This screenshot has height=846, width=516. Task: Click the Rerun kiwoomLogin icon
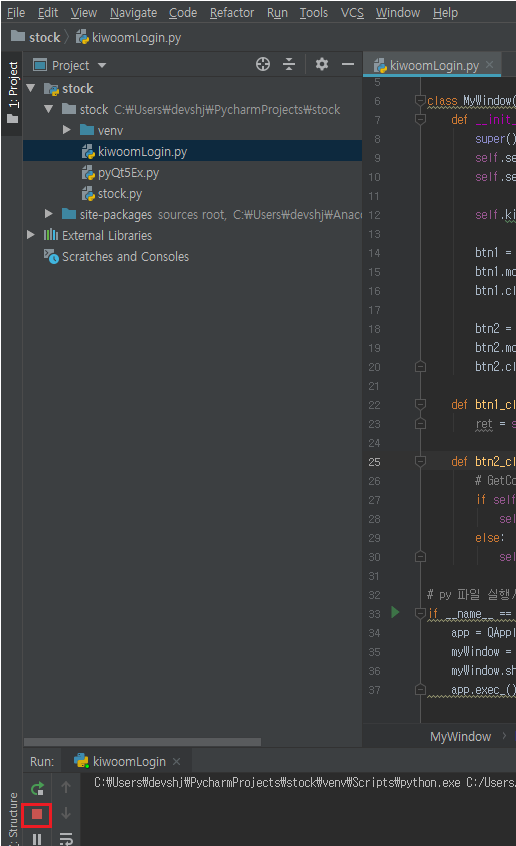tap(37, 789)
